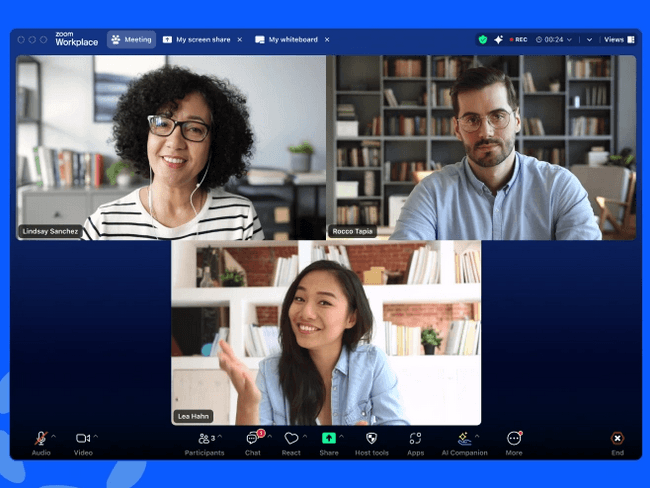Viewport: 650px width, 488px height.
Task: Open the Apps icon
Action: coord(415,438)
